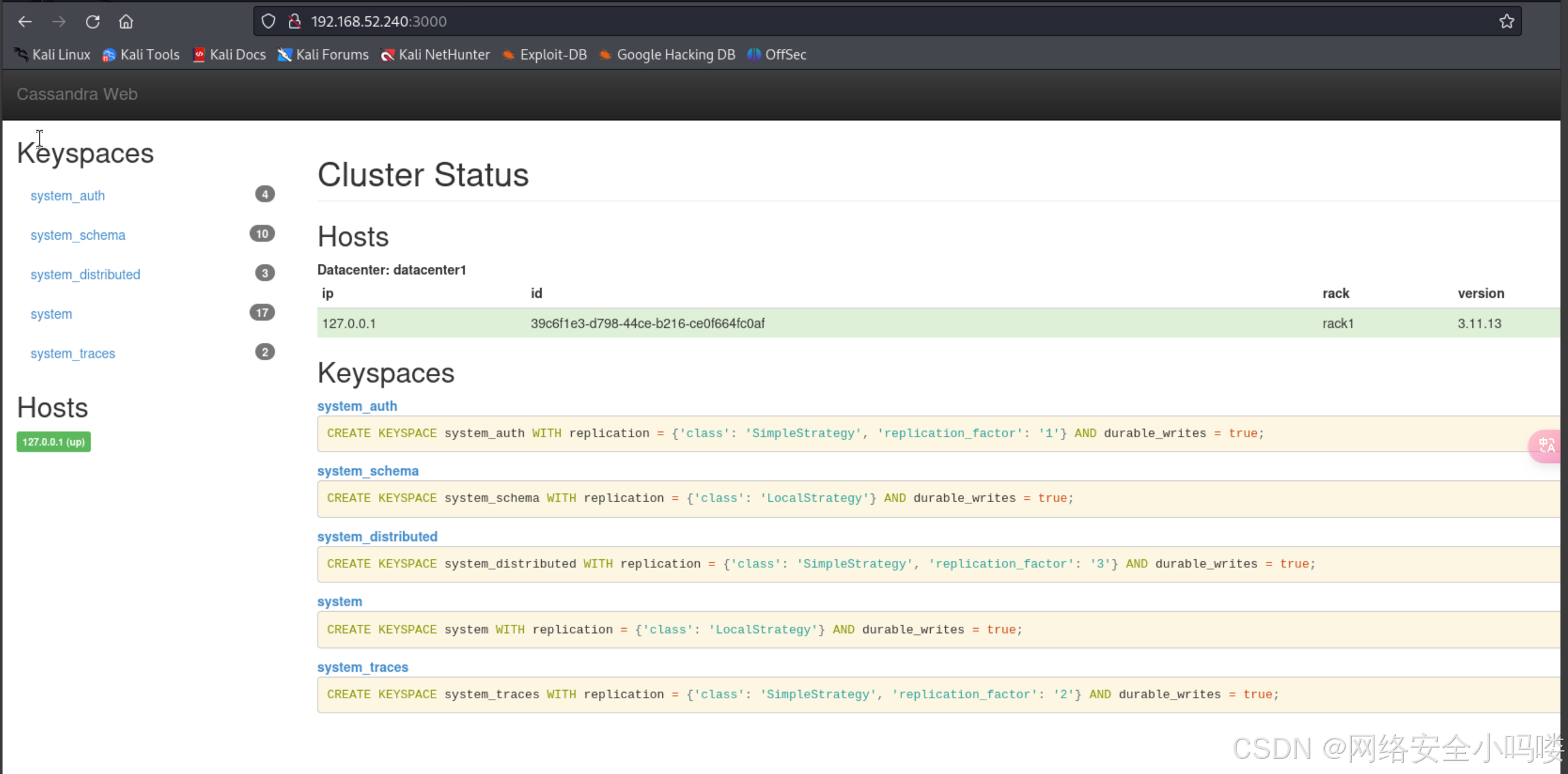This screenshot has width=1568, height=774.
Task: Click the 127.0.0.1 (up) host badge
Action: 53,442
